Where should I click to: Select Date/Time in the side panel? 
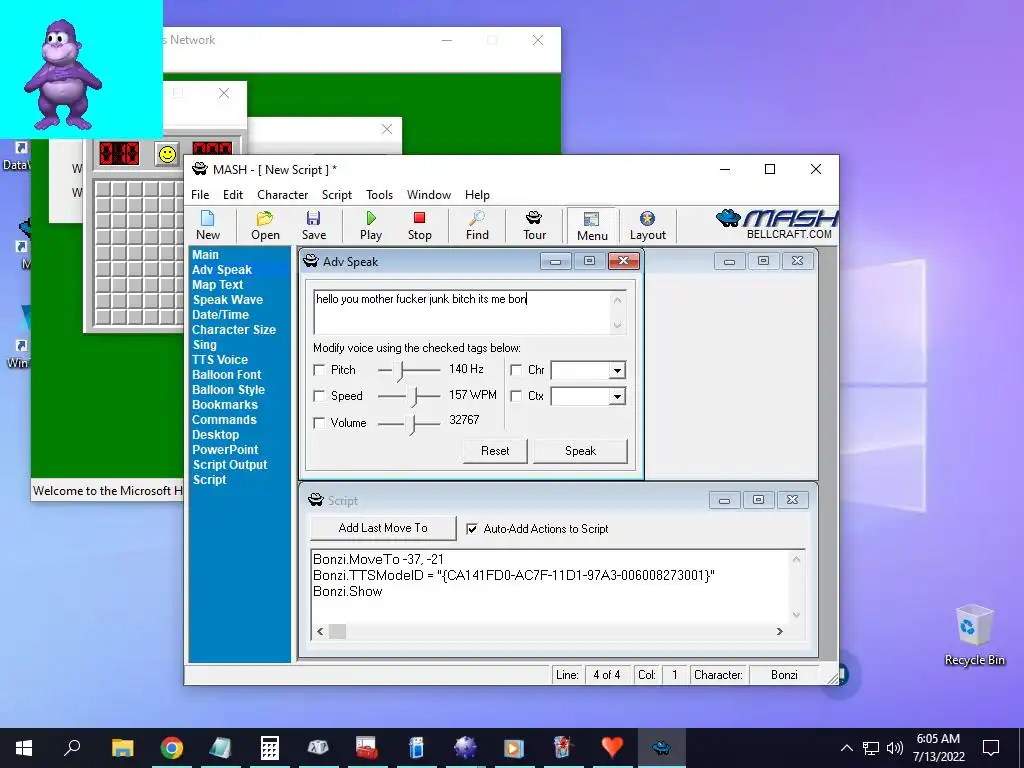point(220,315)
